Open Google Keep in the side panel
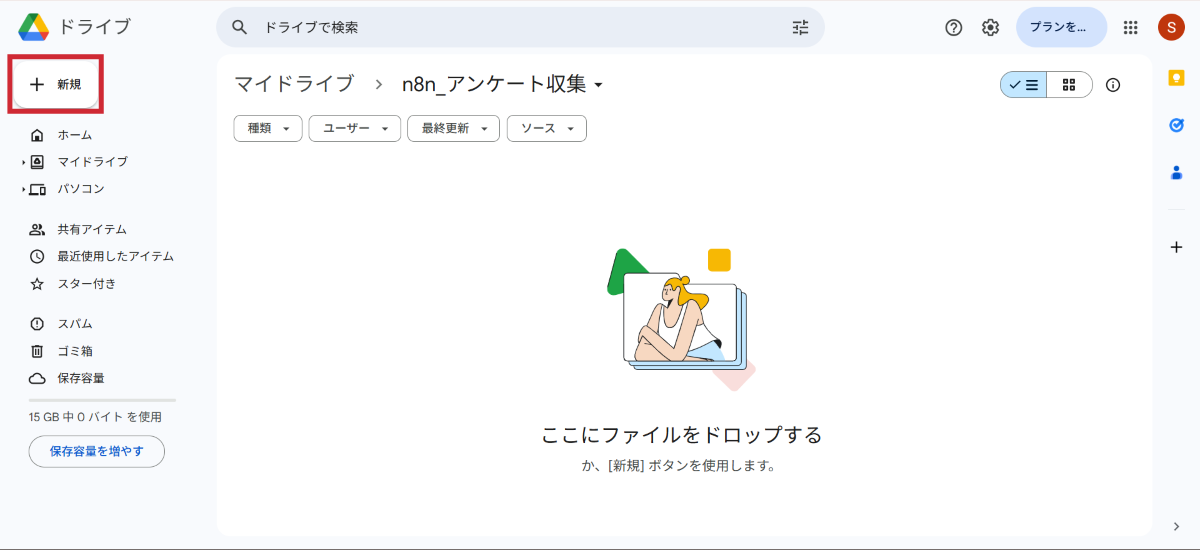 coord(1176,78)
